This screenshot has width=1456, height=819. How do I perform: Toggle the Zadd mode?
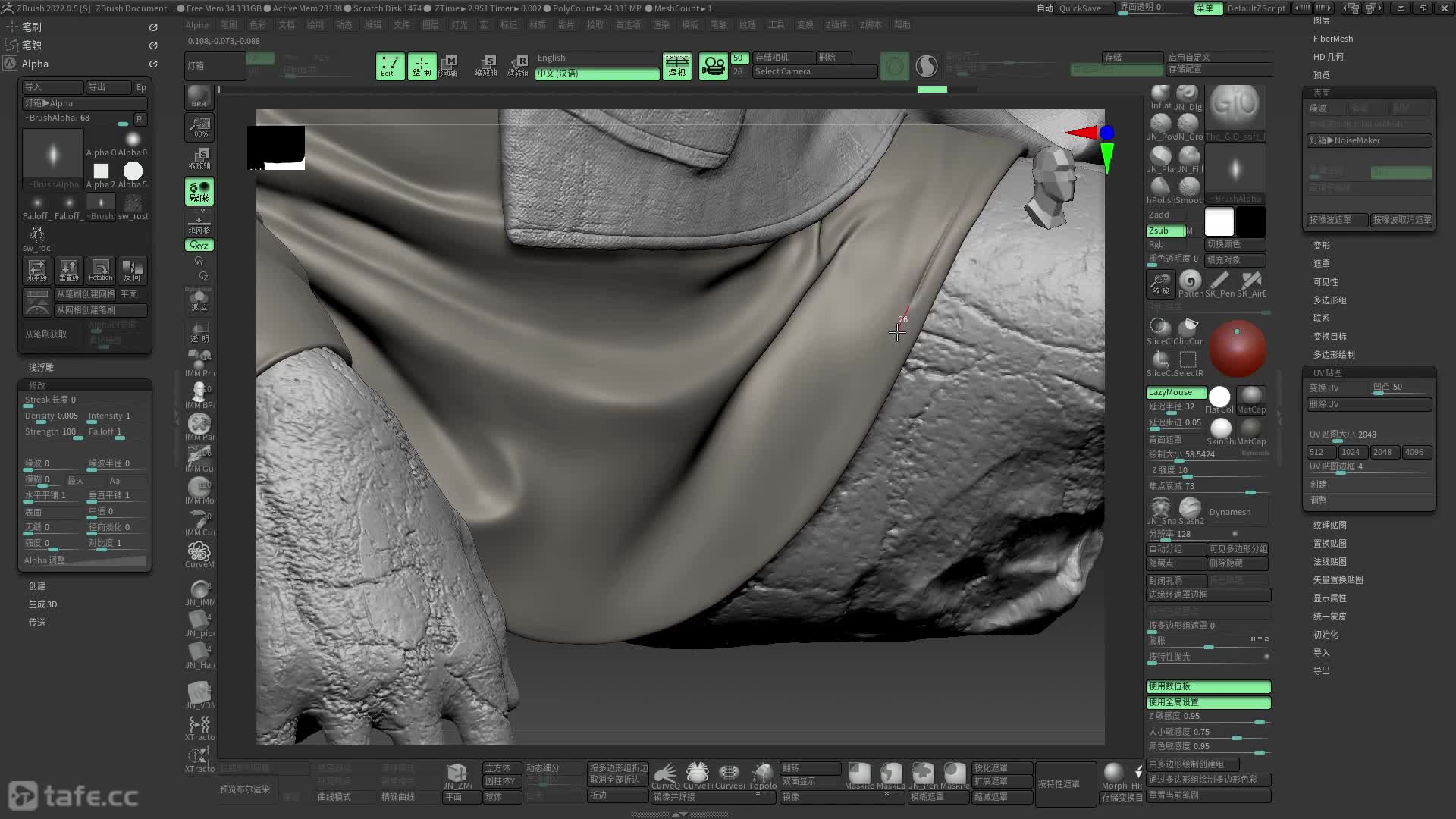(x=1166, y=215)
